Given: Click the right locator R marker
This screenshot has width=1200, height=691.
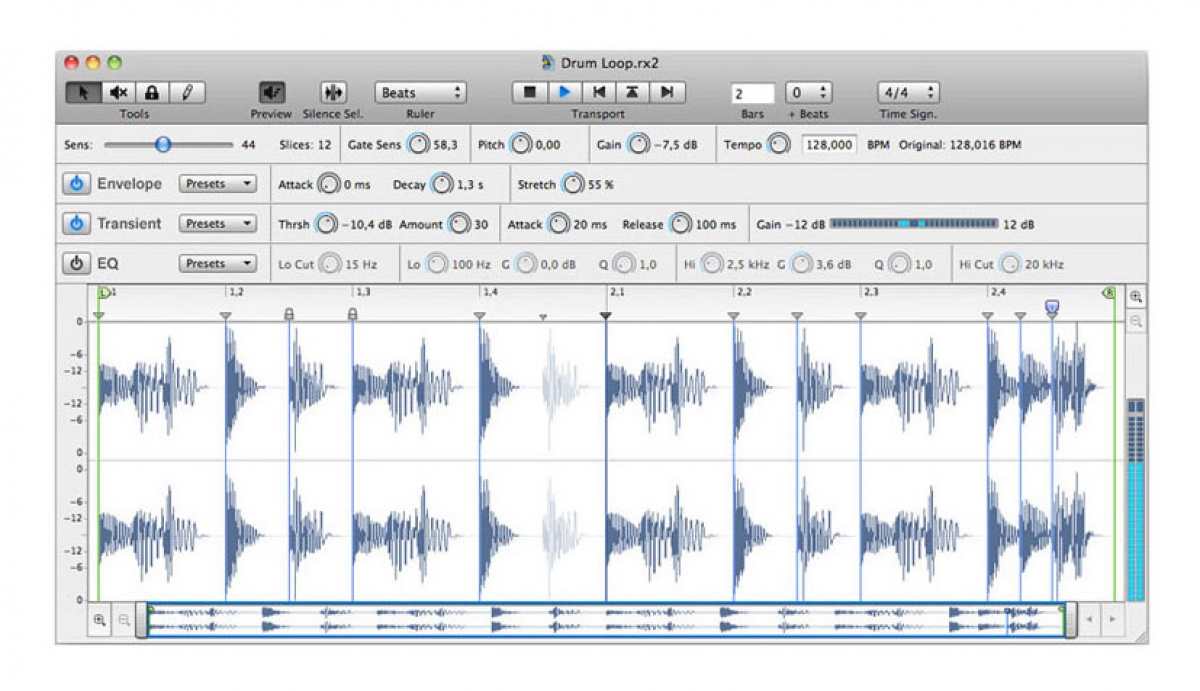Looking at the screenshot, I should pyautogui.click(x=1109, y=293).
